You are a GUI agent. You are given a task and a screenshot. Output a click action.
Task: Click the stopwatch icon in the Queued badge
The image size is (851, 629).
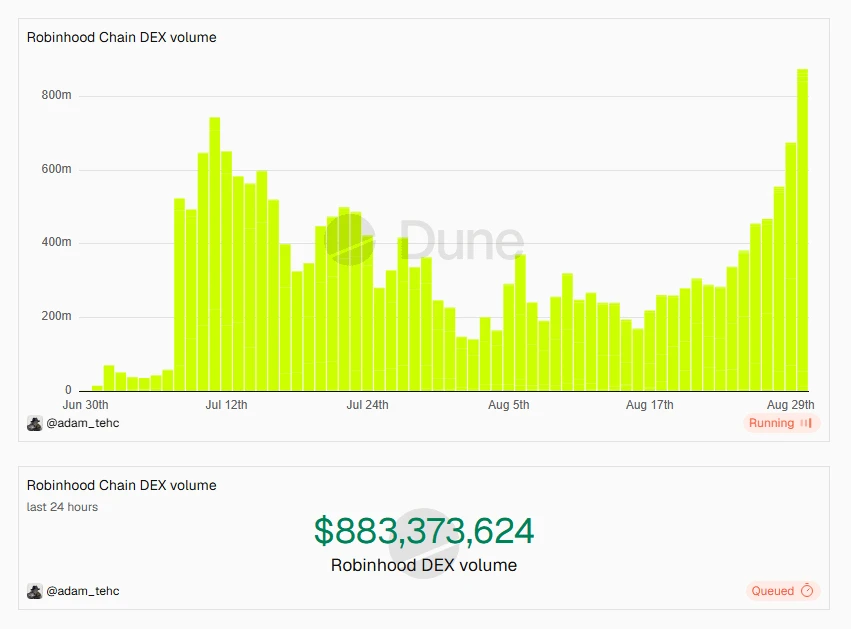[807, 590]
